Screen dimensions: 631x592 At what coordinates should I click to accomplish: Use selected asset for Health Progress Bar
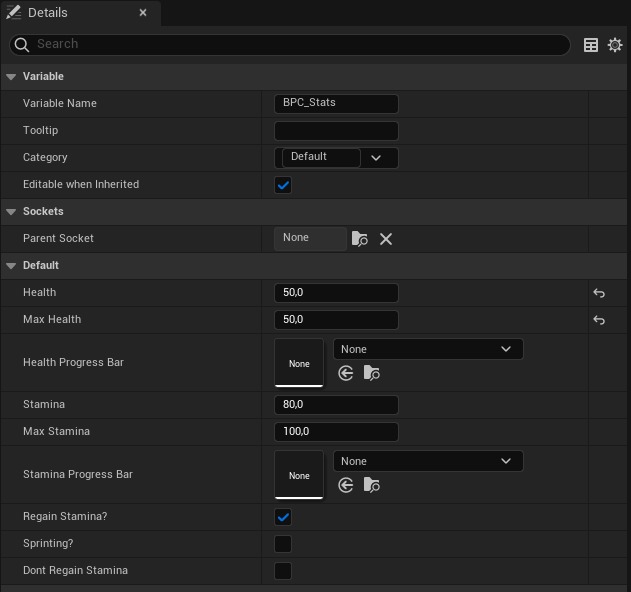pos(346,373)
